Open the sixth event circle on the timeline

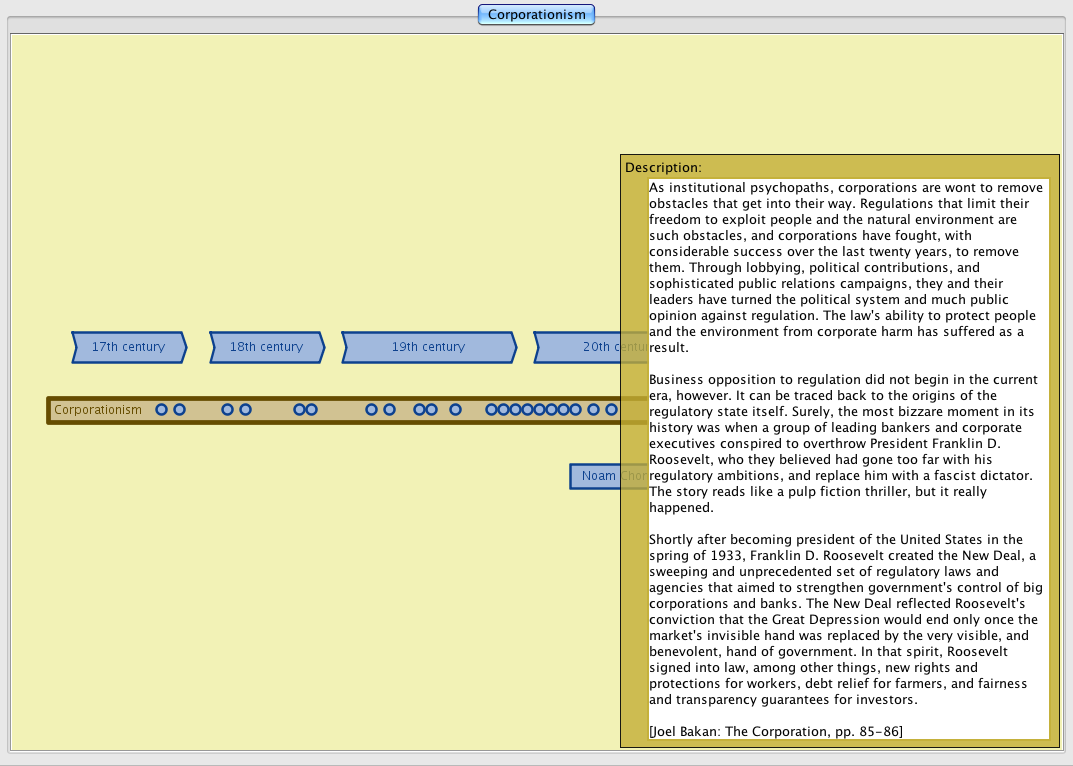pos(311,410)
